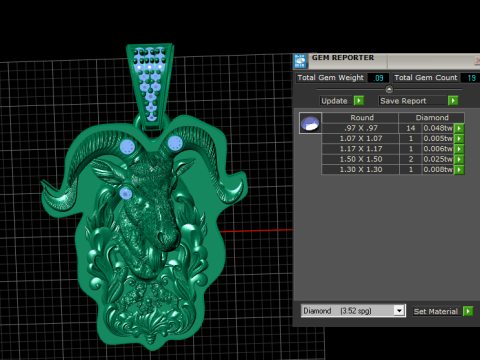Click the green arrow for the .97 X .97 row

pos(459,128)
